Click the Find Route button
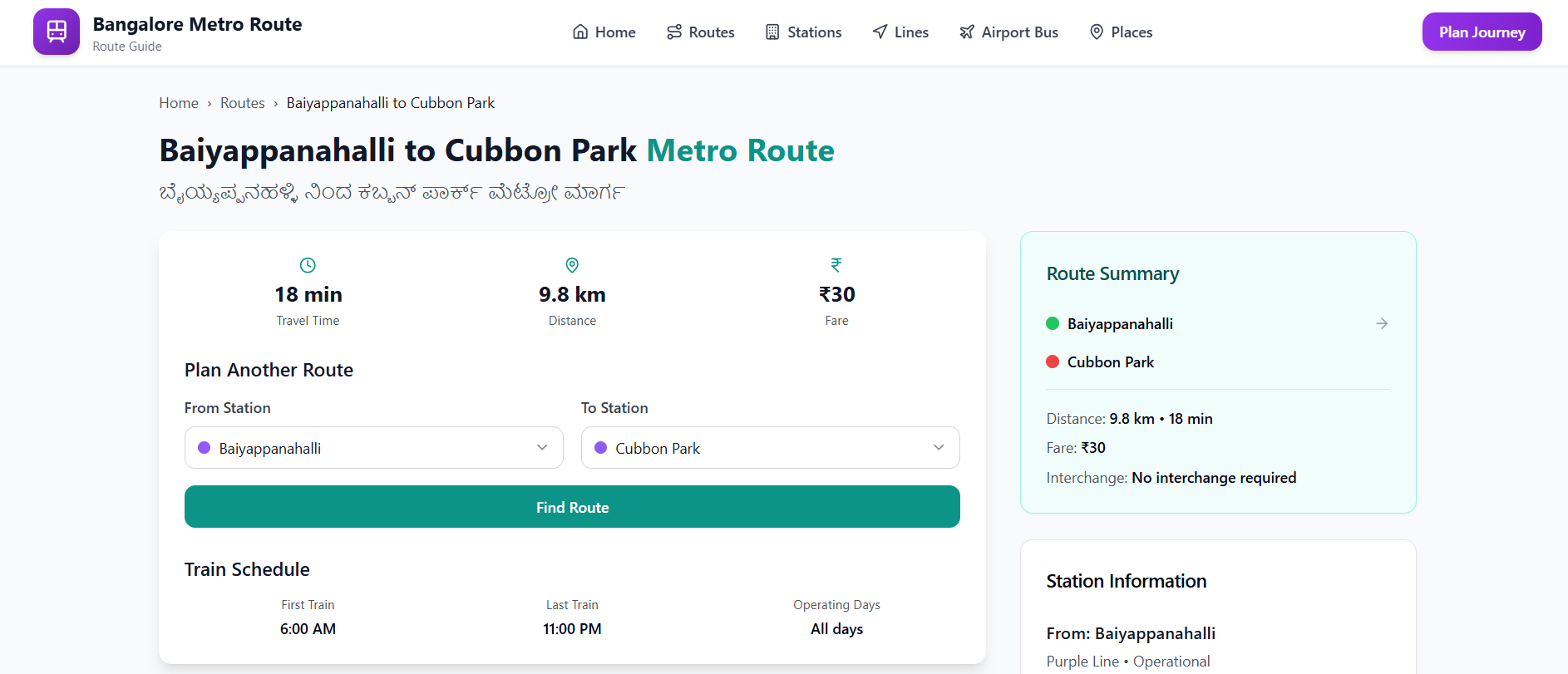Screen dimensions: 1568x674 [x=572, y=507]
